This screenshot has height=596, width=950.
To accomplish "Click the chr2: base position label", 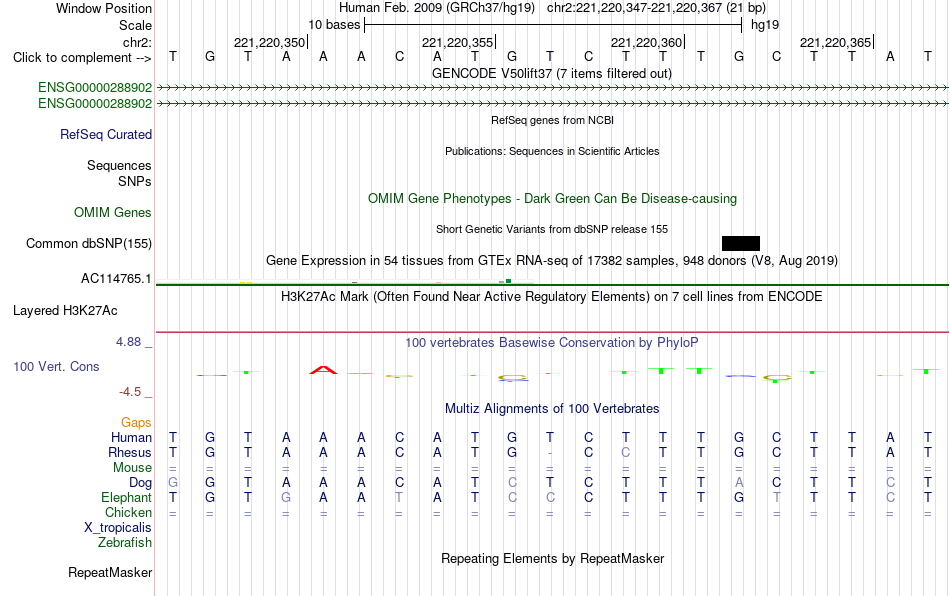I will (x=138, y=42).
